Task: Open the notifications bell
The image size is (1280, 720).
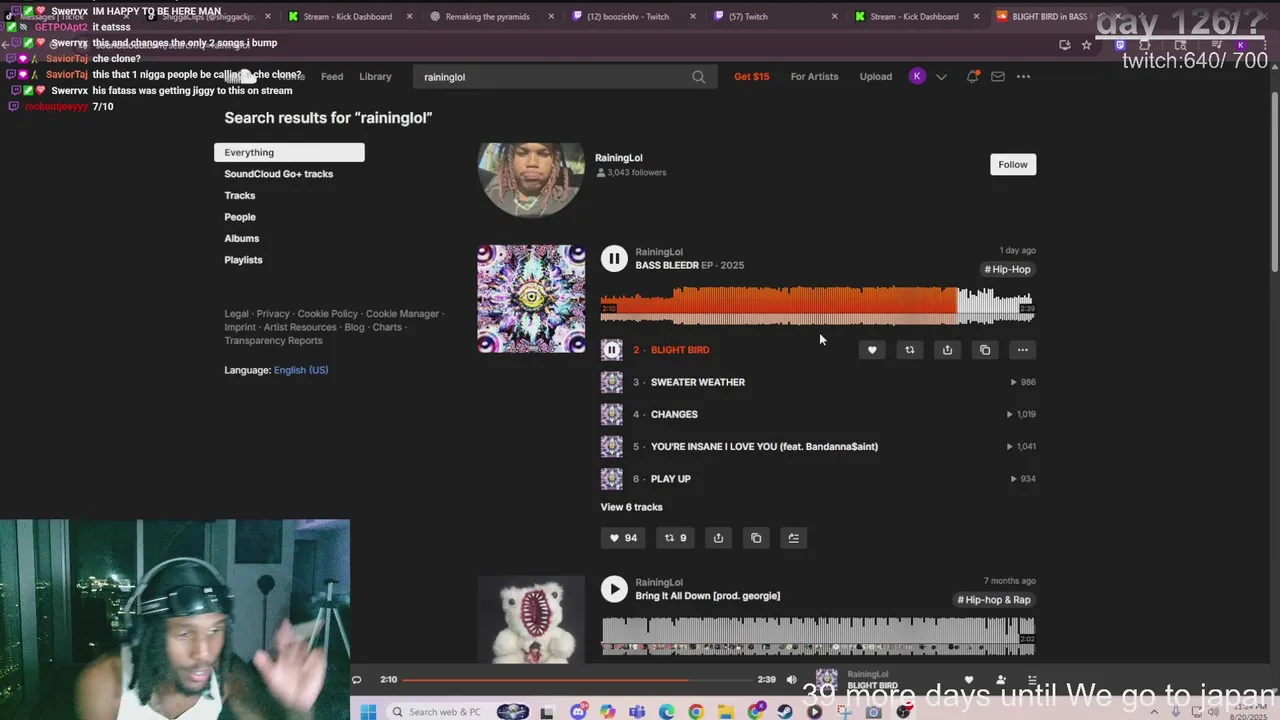Action: coord(972,77)
